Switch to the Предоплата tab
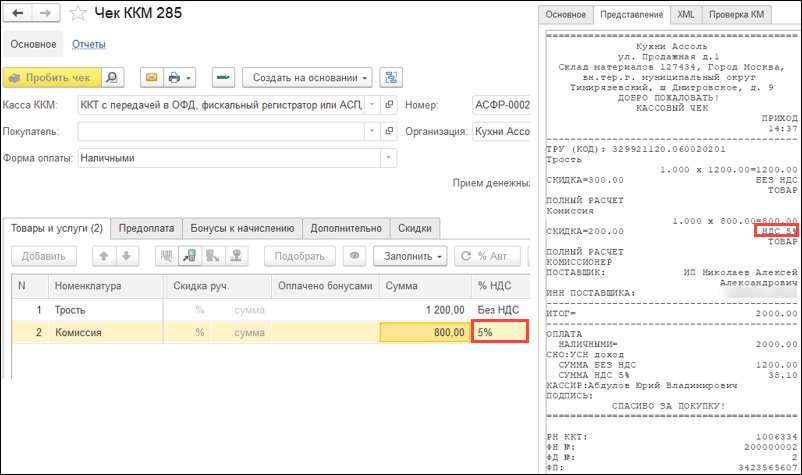The width and height of the screenshot is (802, 475). click(146, 228)
